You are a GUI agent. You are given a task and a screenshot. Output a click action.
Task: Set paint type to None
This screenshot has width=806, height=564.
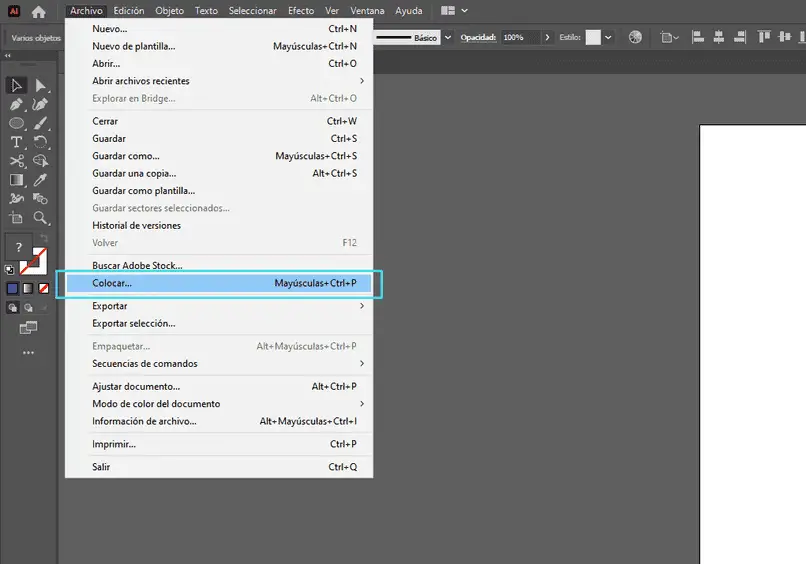click(x=44, y=288)
